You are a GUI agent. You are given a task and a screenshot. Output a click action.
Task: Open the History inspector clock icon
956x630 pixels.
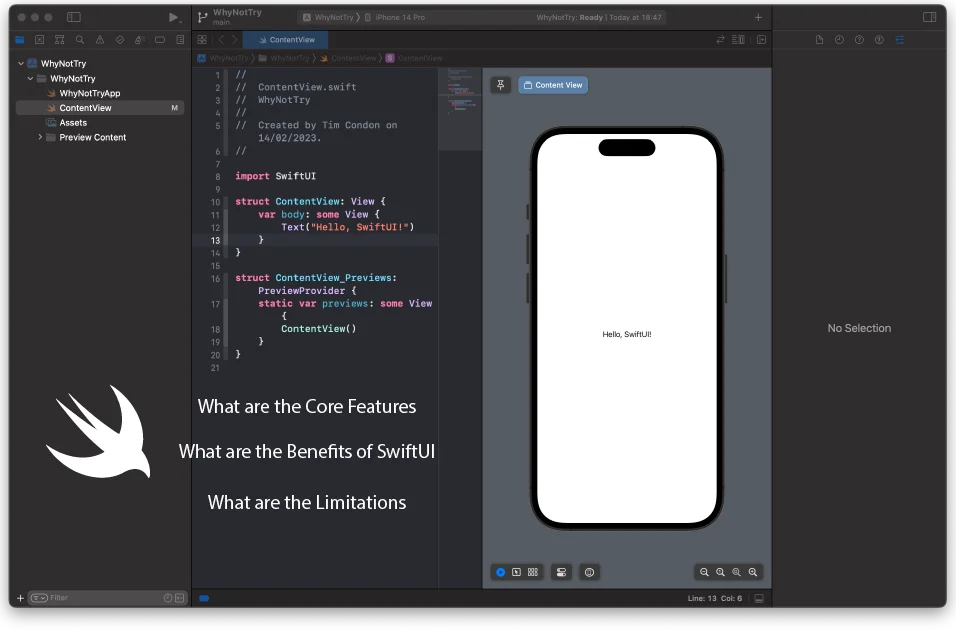840,39
